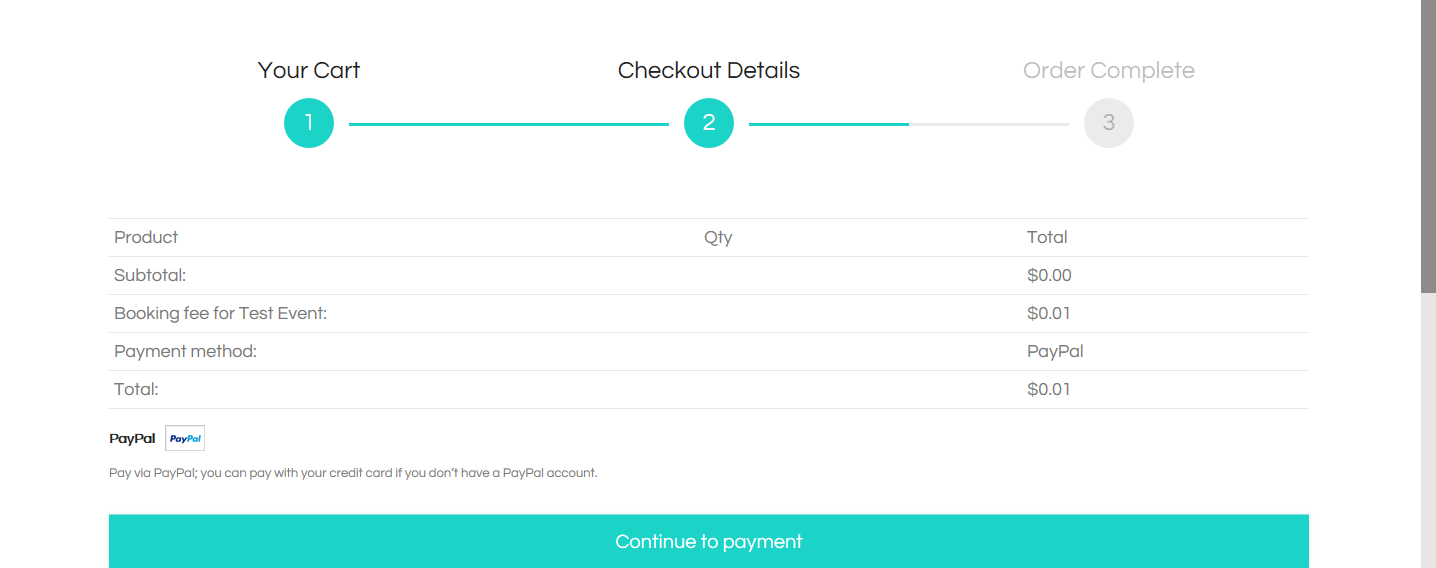
Task: Click the Payment method PayPal value
Action: click(x=1055, y=352)
